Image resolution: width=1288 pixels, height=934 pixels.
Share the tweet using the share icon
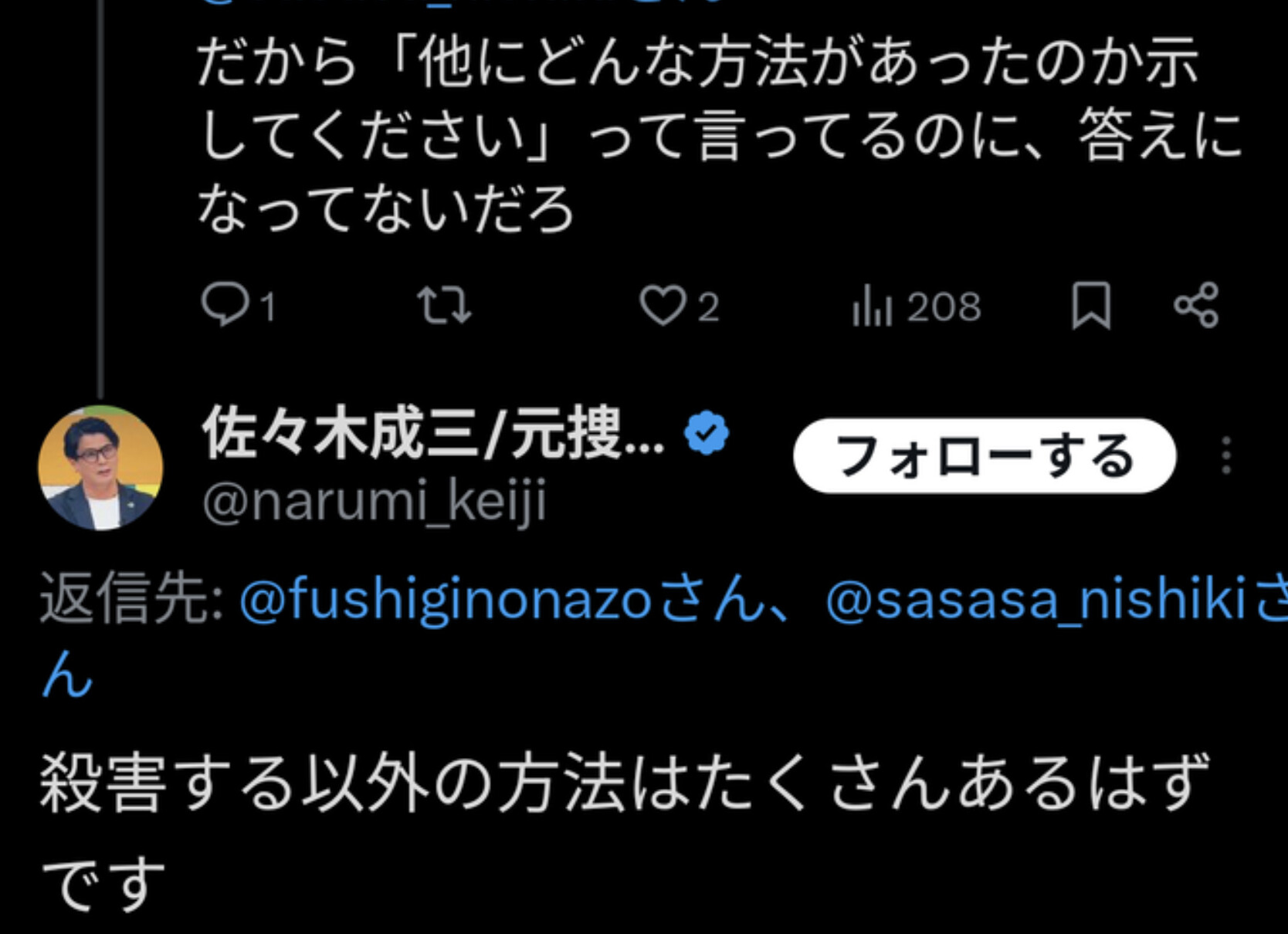click(x=1196, y=306)
